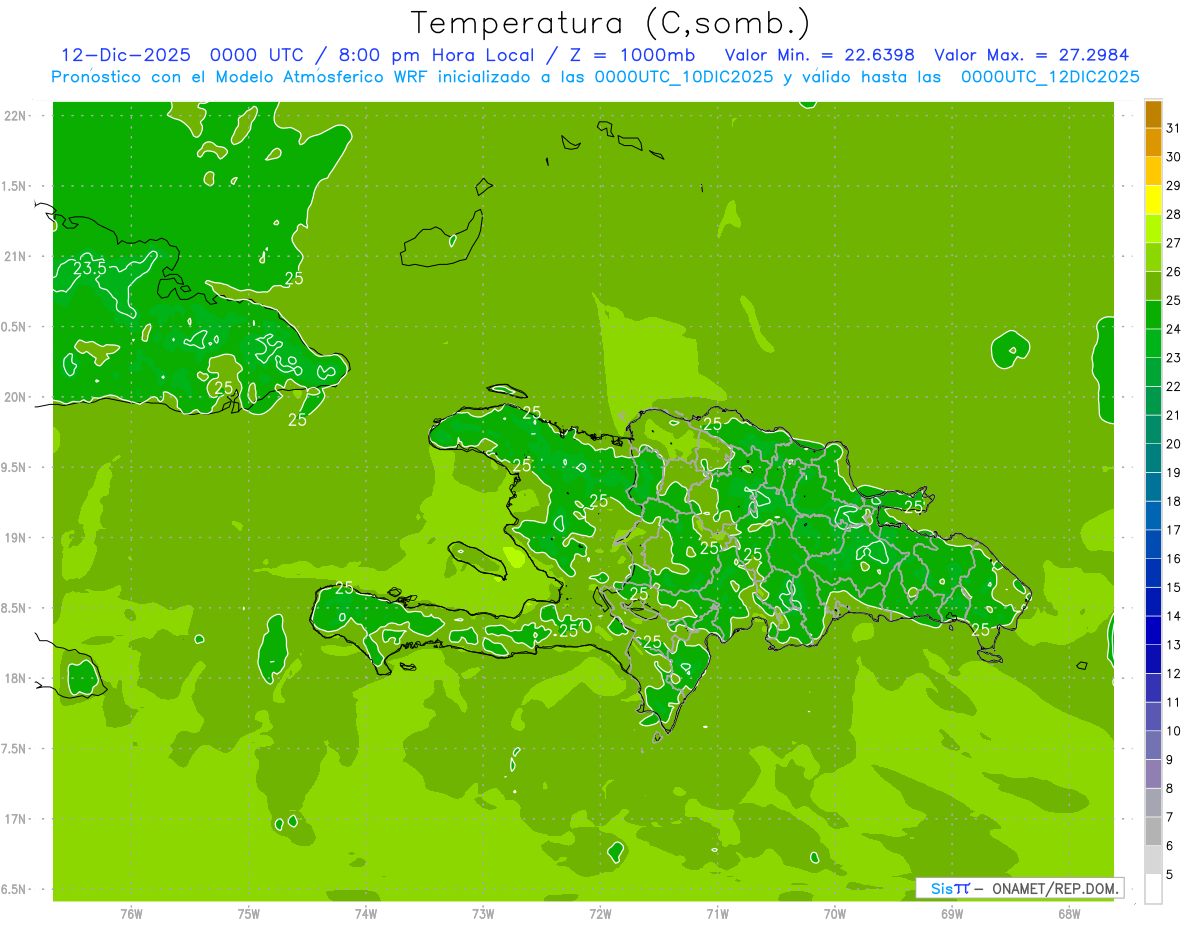Click the 6.5N latitude axis label

tap(15, 889)
